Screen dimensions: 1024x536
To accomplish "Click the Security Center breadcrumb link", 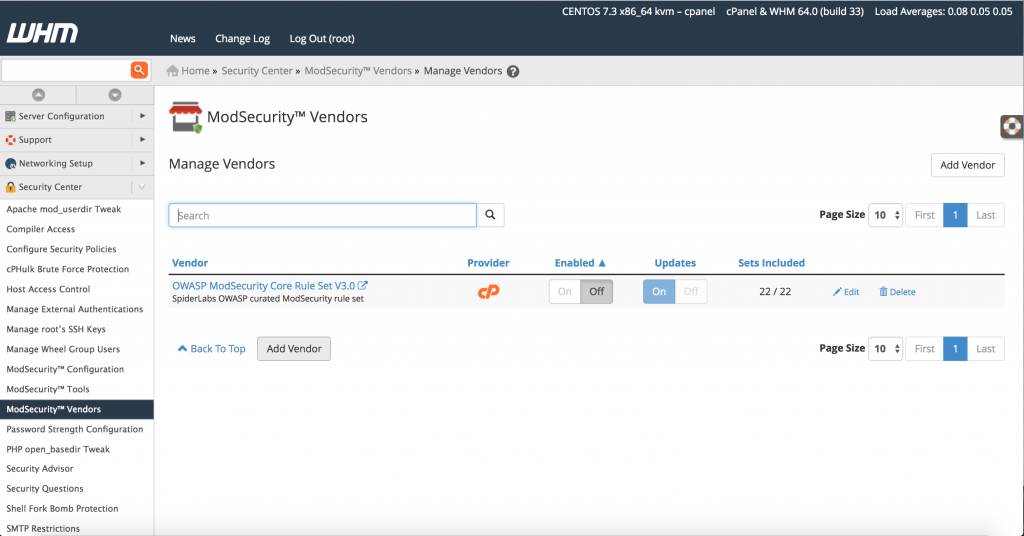I will coord(257,71).
